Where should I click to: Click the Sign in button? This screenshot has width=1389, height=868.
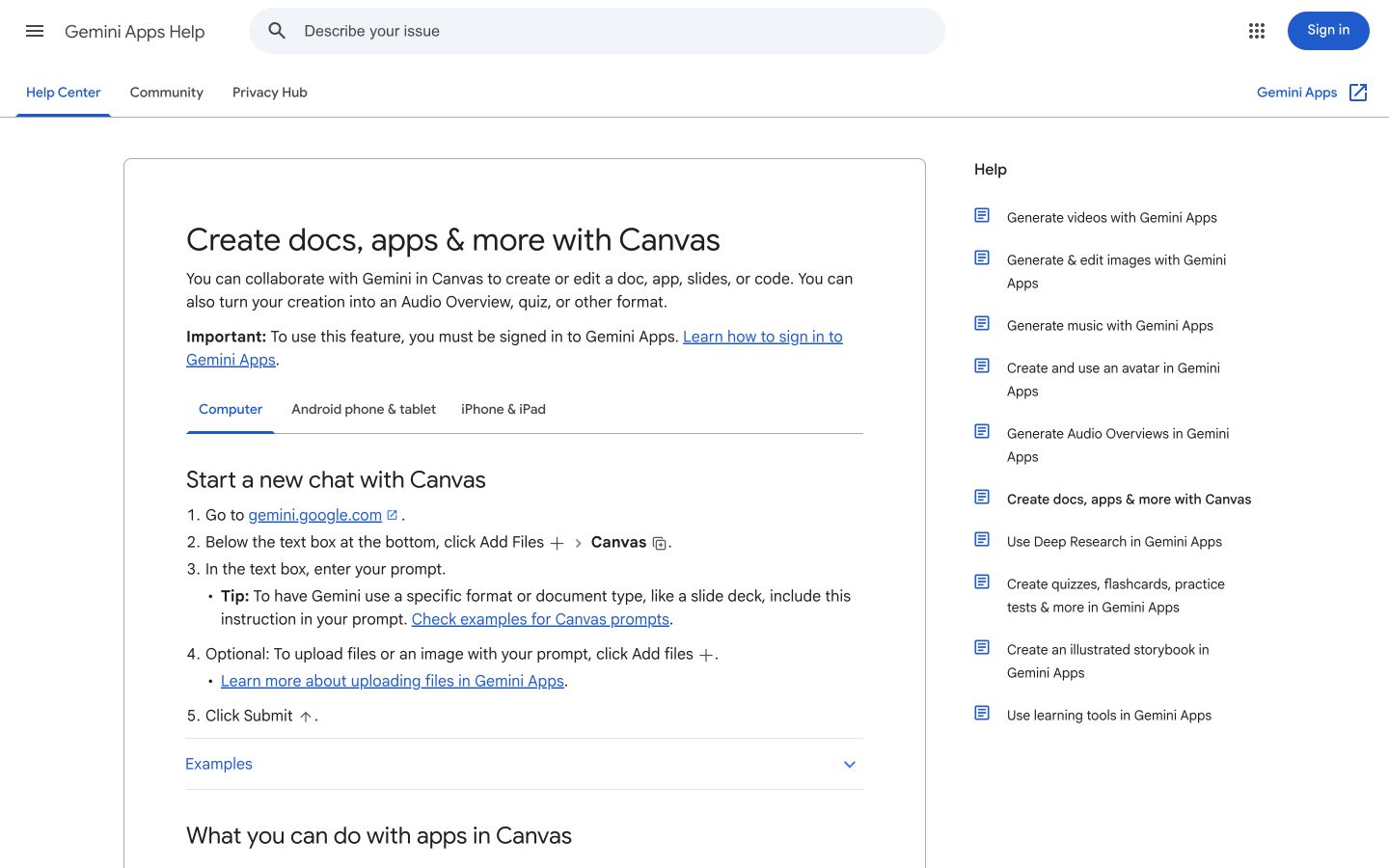click(x=1328, y=31)
